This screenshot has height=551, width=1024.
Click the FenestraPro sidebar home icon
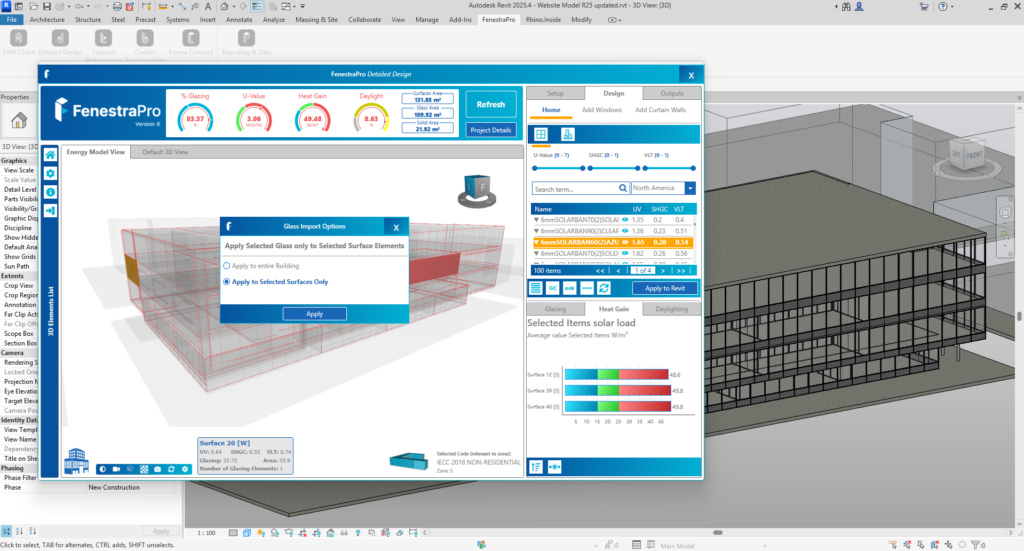(50, 155)
